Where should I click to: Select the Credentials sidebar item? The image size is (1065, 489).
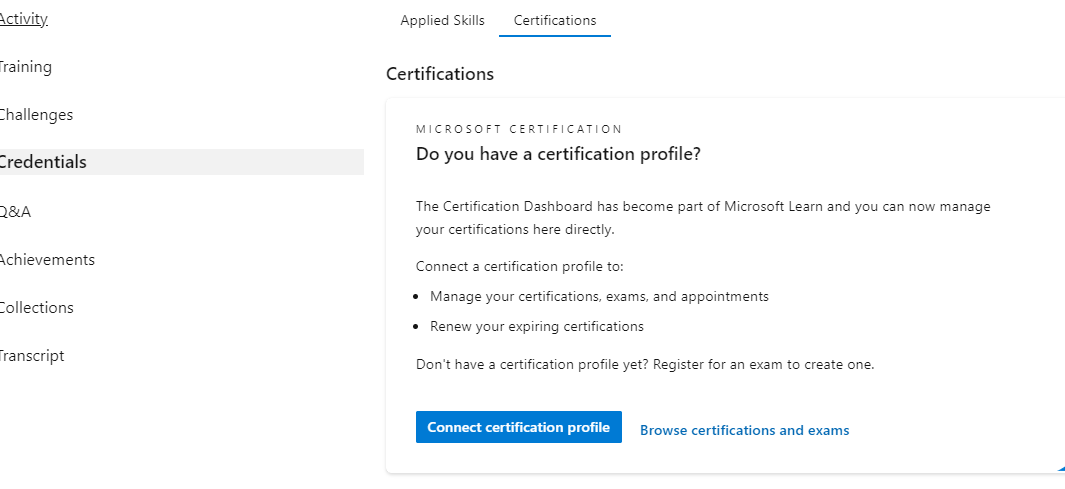(181, 162)
